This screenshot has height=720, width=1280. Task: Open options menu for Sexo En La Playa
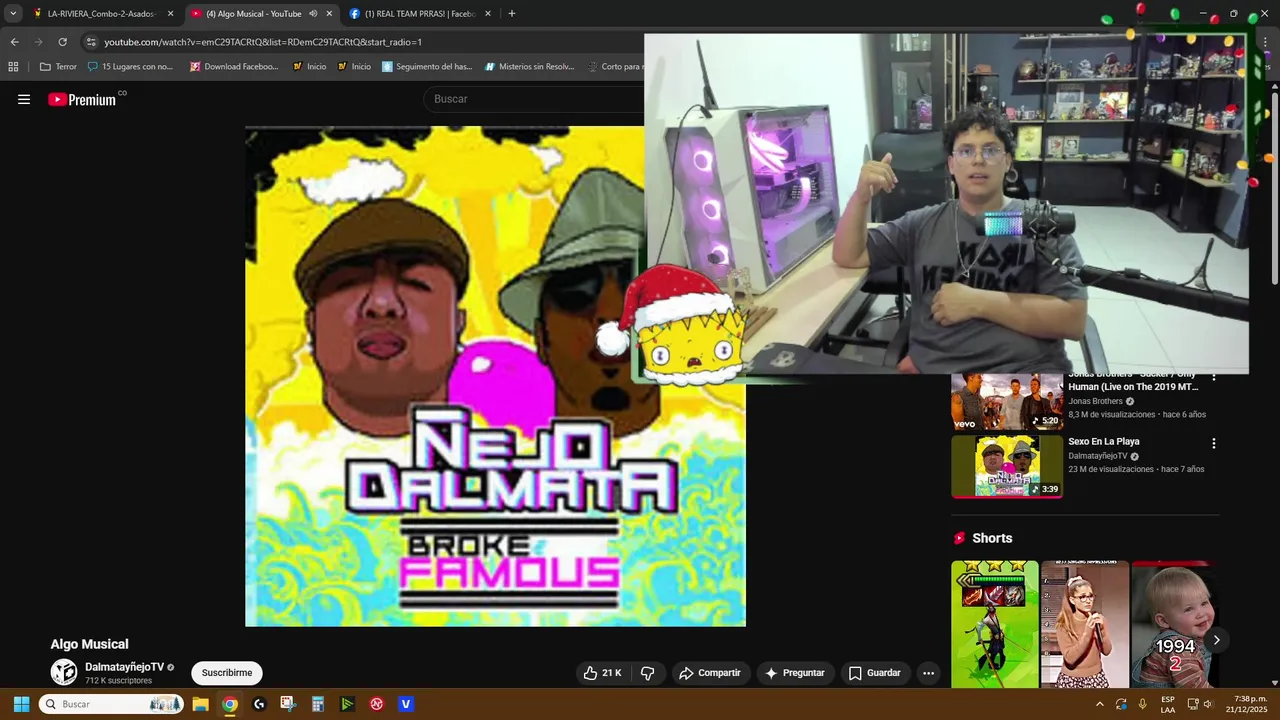click(x=1214, y=443)
